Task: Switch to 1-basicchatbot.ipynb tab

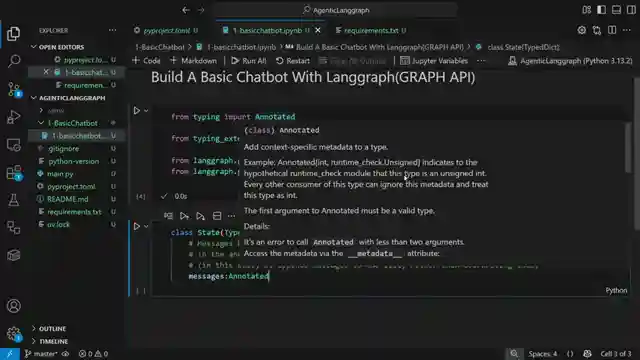Action: [x=267, y=31]
